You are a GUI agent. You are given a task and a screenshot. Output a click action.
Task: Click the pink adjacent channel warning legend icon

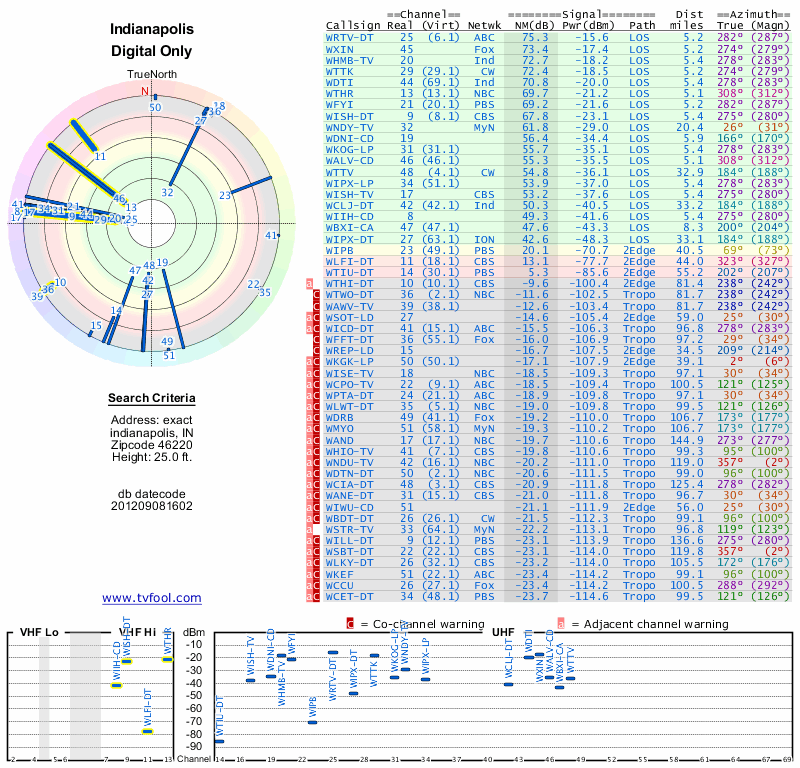561,624
